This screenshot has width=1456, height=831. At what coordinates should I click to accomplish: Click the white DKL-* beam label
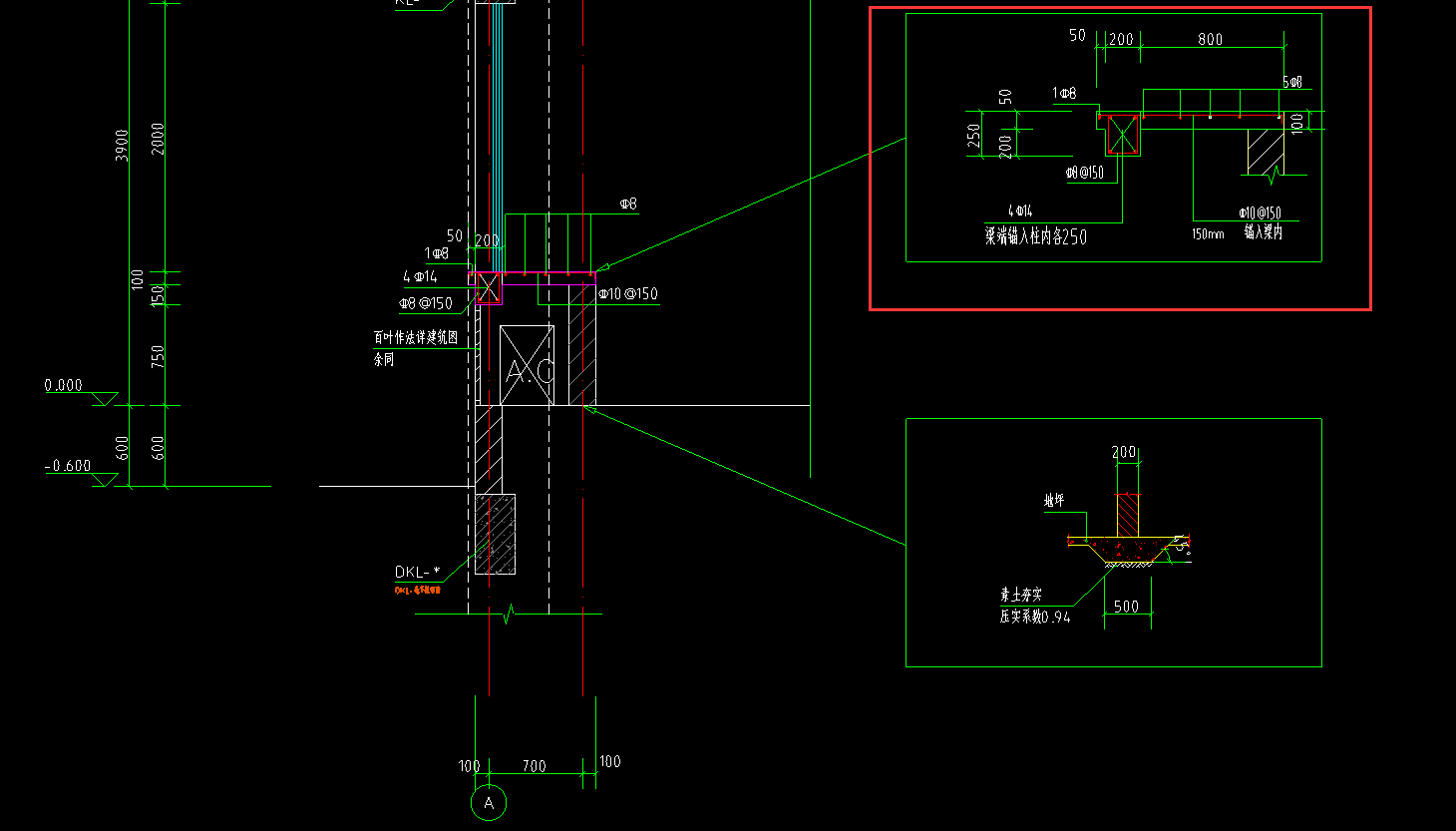(417, 572)
